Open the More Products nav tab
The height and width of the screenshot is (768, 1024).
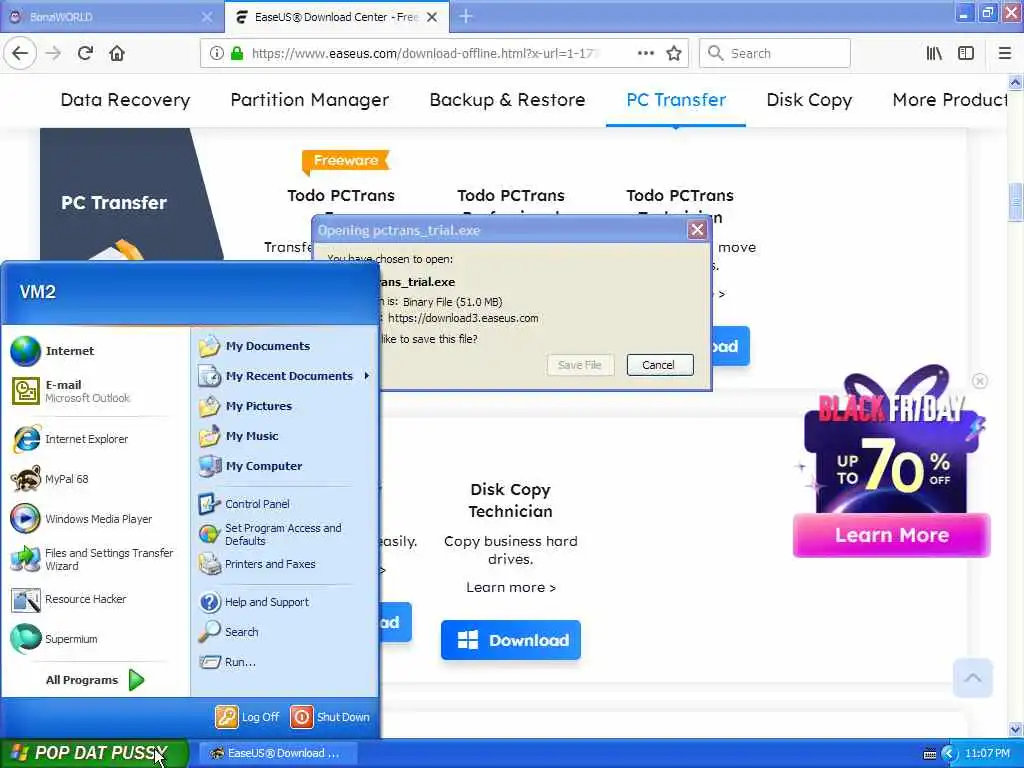pyautogui.click(x=950, y=100)
